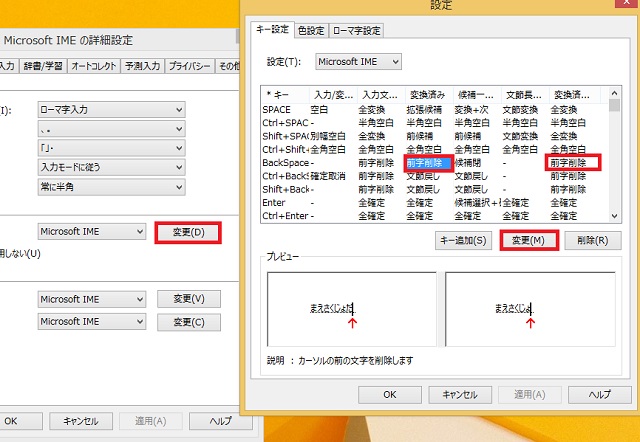Click the 変換済み column header

pyautogui.click(x=428, y=94)
